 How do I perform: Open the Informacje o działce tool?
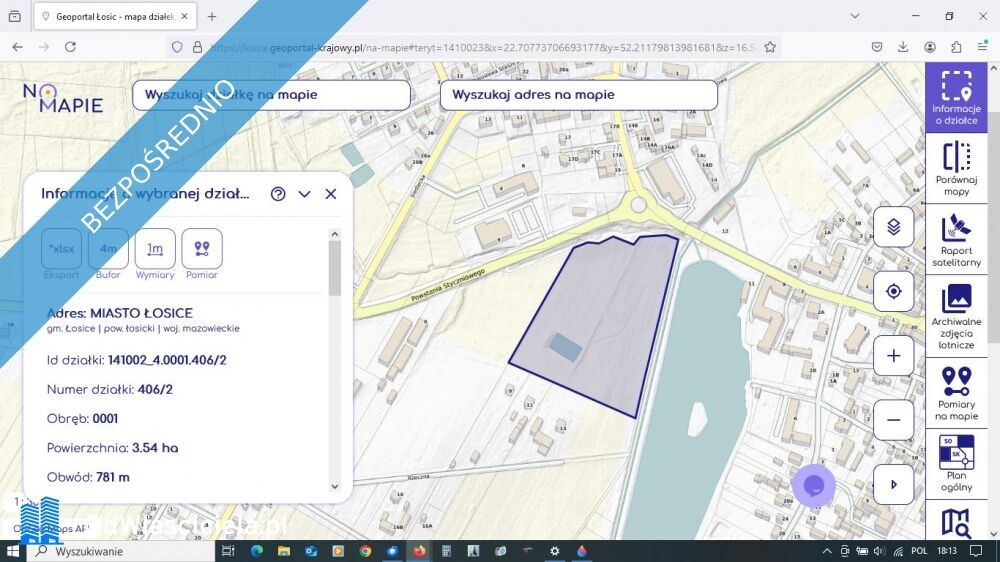[956, 98]
